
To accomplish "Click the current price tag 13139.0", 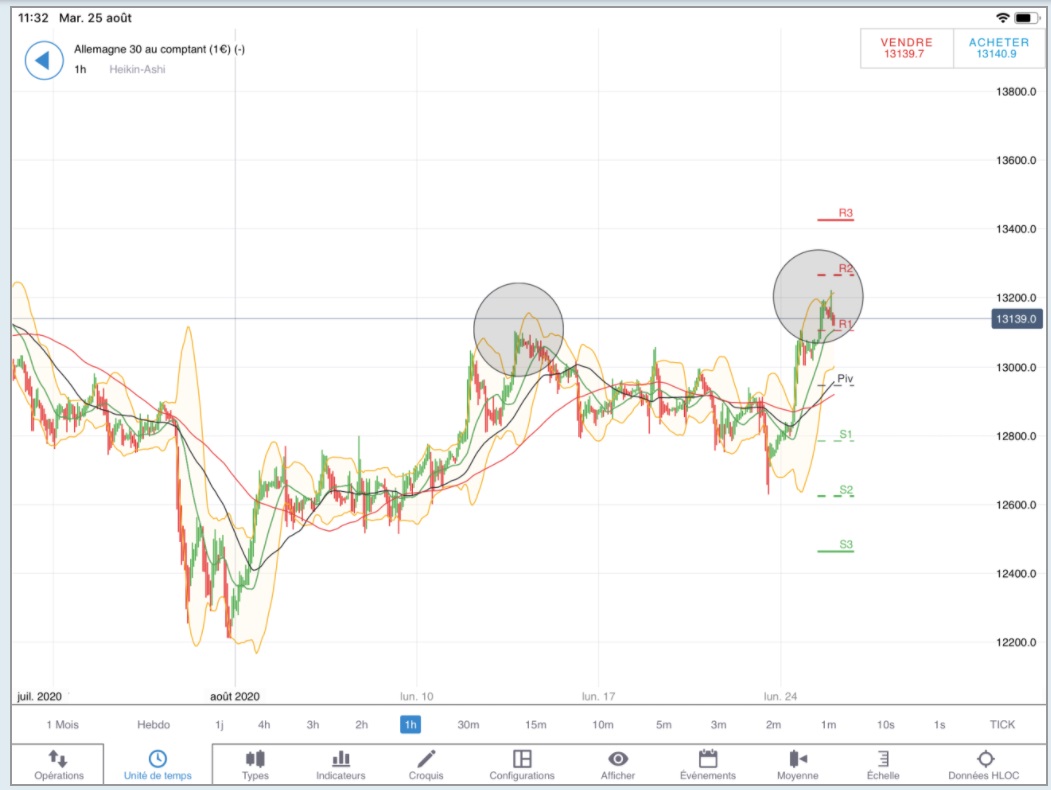I will click(1016, 319).
